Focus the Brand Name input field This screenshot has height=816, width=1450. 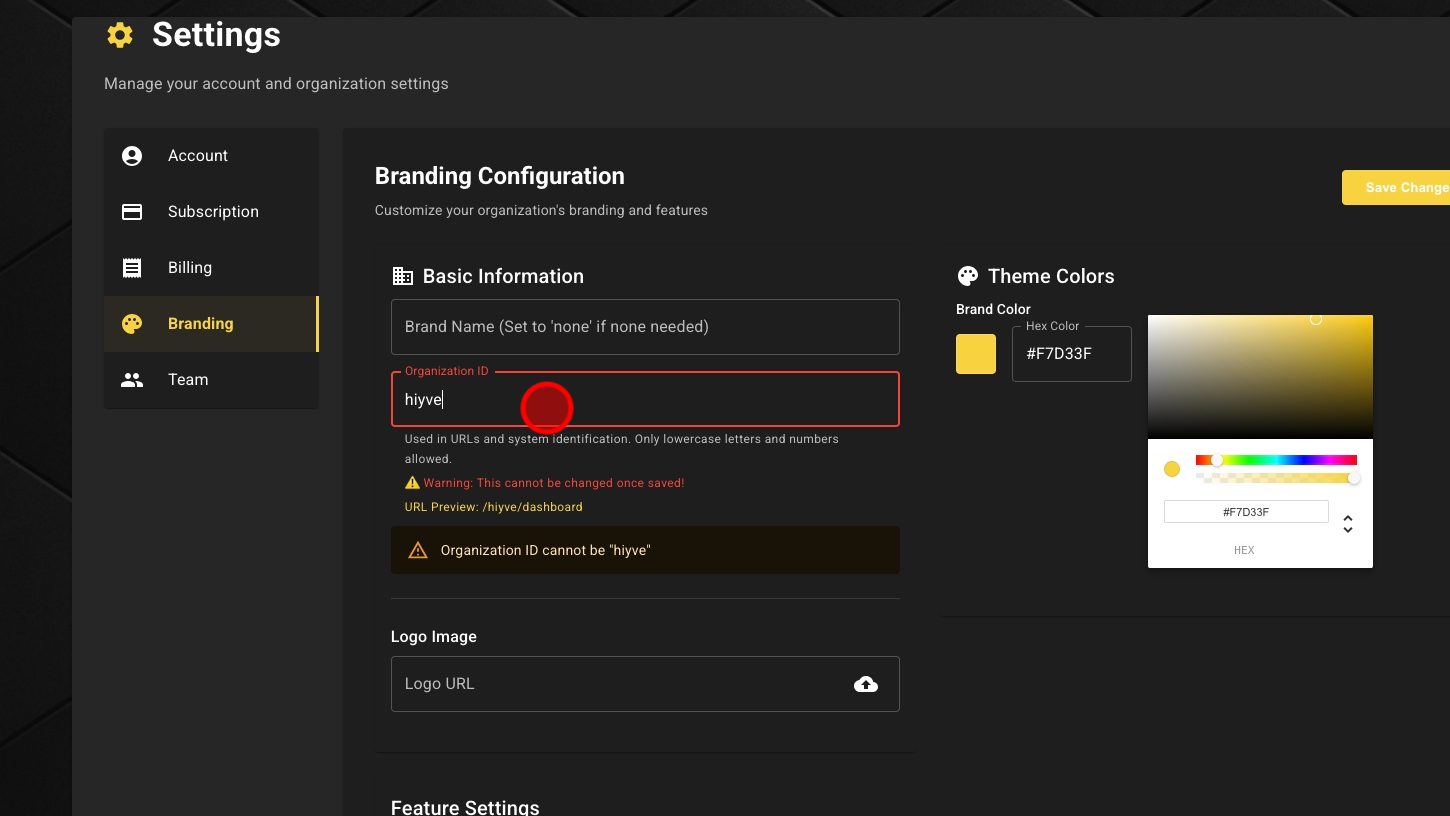pos(645,327)
